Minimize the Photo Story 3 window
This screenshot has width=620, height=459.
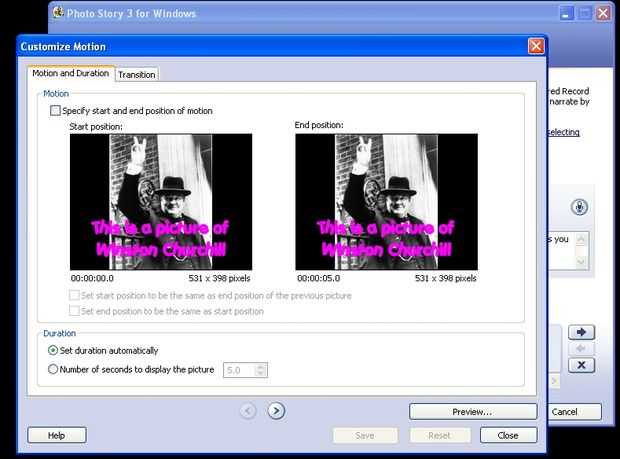pos(566,14)
